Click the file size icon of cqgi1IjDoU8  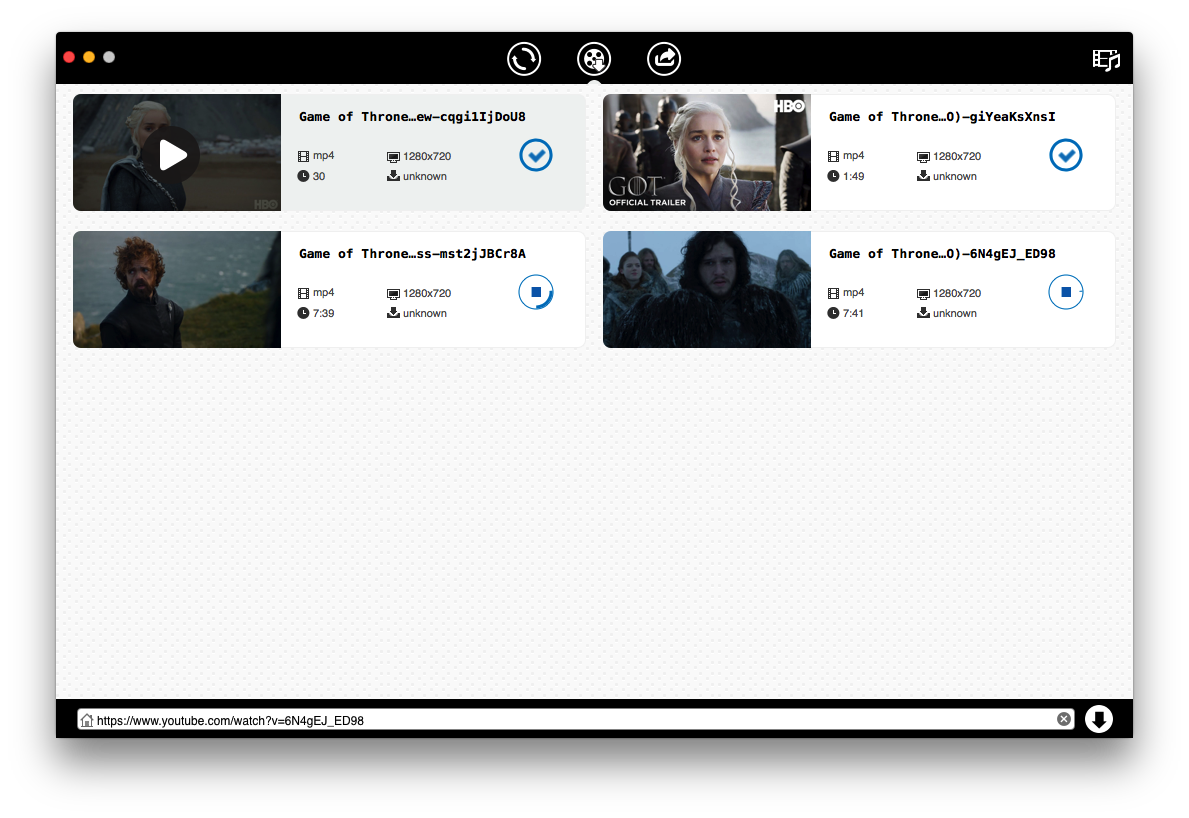click(393, 176)
